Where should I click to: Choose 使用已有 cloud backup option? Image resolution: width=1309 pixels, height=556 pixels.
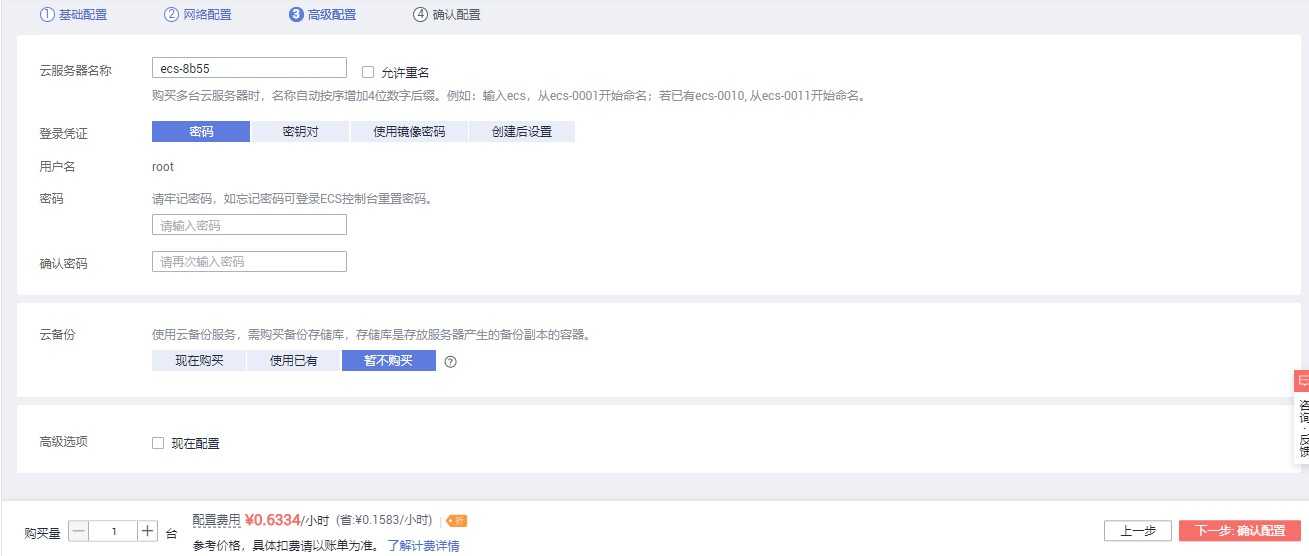[293, 361]
